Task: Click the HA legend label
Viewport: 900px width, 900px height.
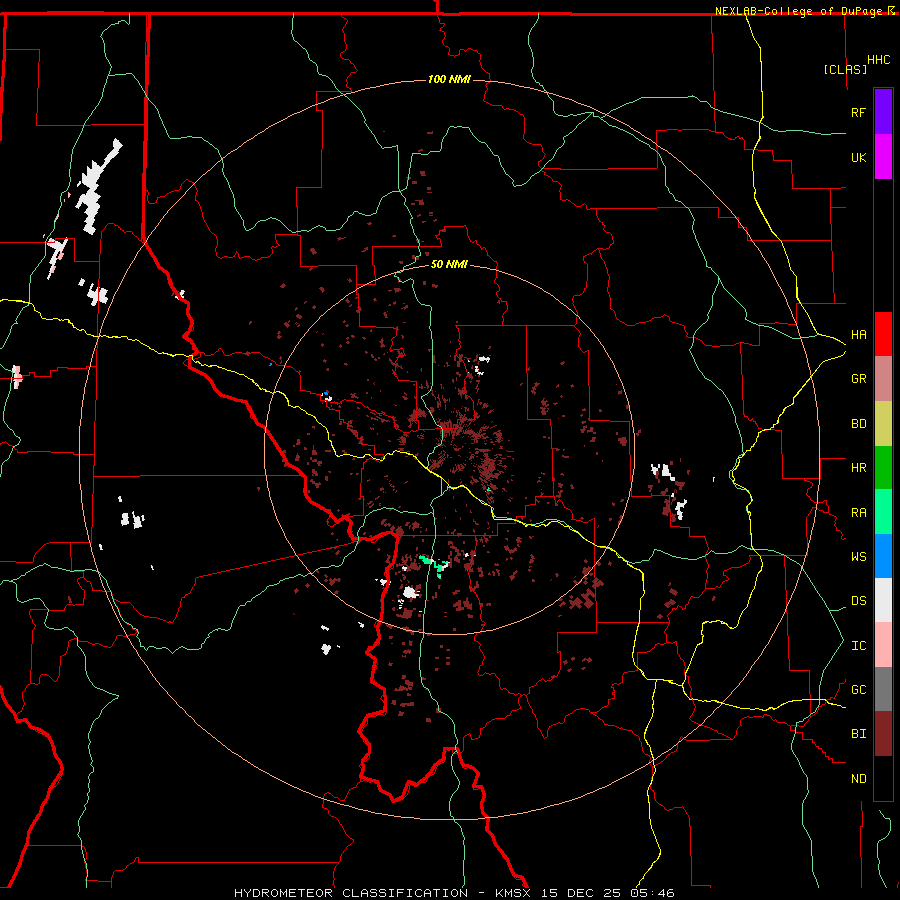Action: 858,335
